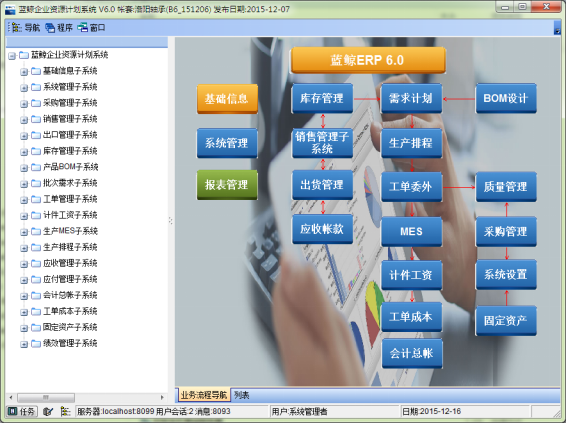566x423 pixels.
Task: Expand the 库存管理子系统 node
Action: coord(24,152)
